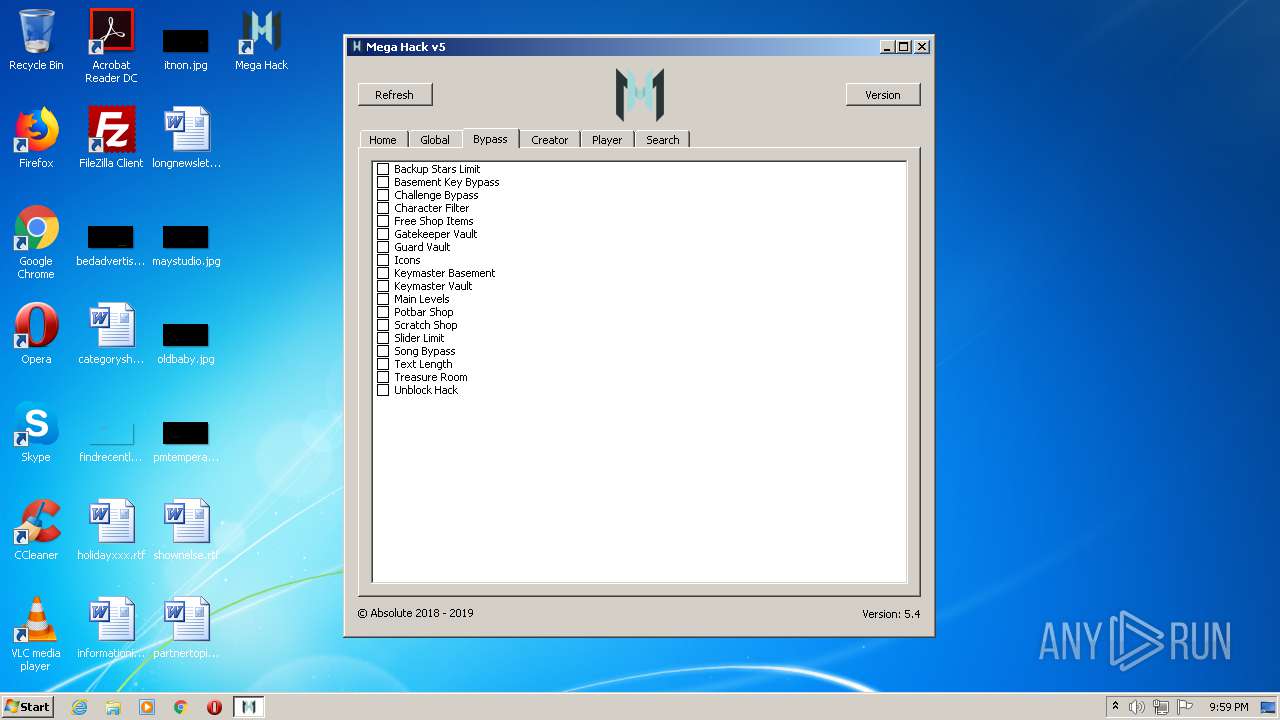
Task: Check the Character Filter option
Action: click(x=382, y=208)
